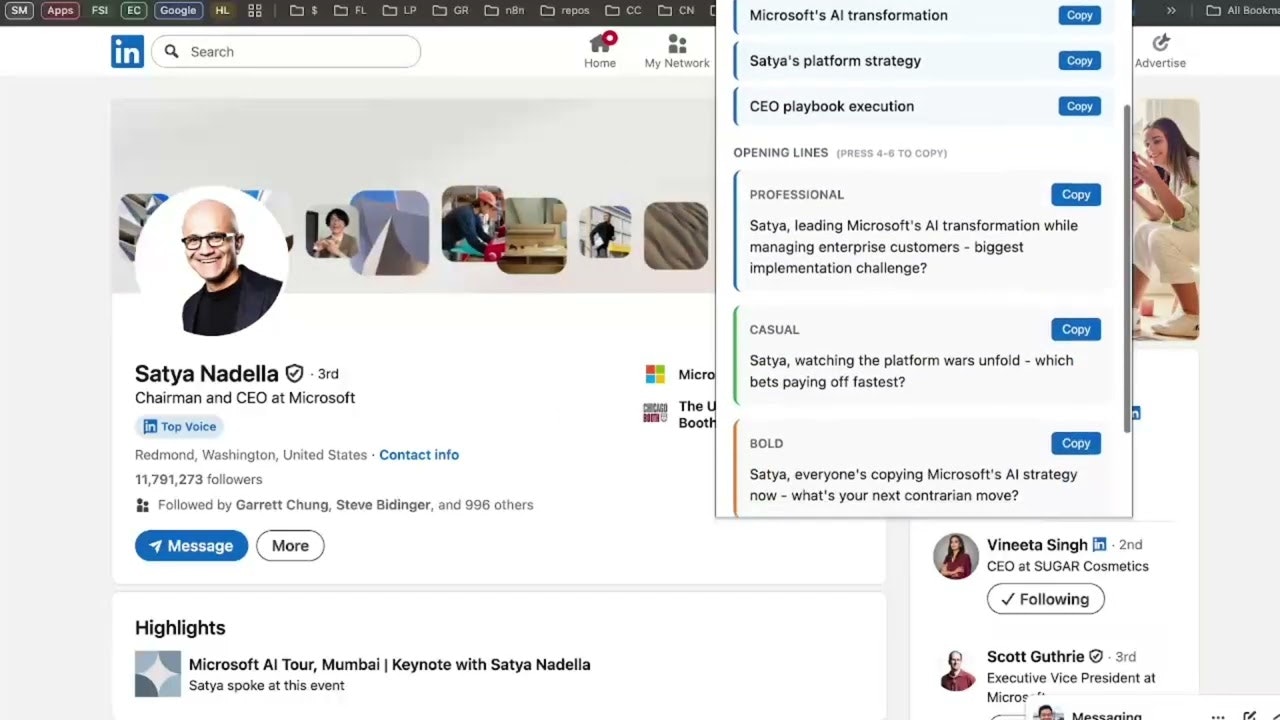Viewport: 1280px width, 720px height.
Task: Open the $ bookmarks folder
Action: pyautogui.click(x=304, y=10)
